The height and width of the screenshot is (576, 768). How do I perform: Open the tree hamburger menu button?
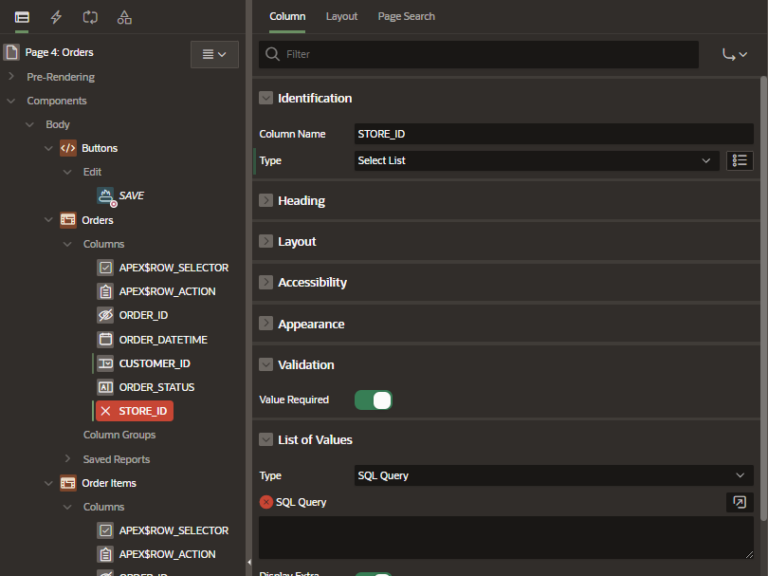point(214,54)
